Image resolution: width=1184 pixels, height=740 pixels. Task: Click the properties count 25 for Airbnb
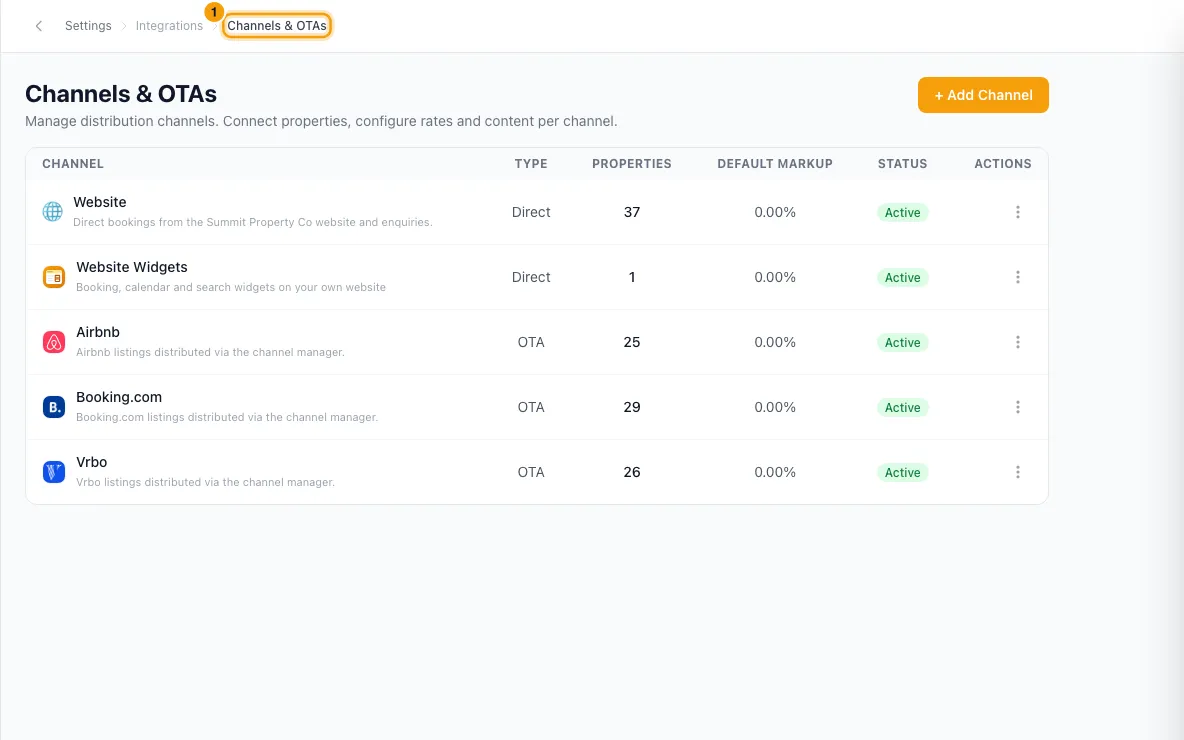click(632, 342)
